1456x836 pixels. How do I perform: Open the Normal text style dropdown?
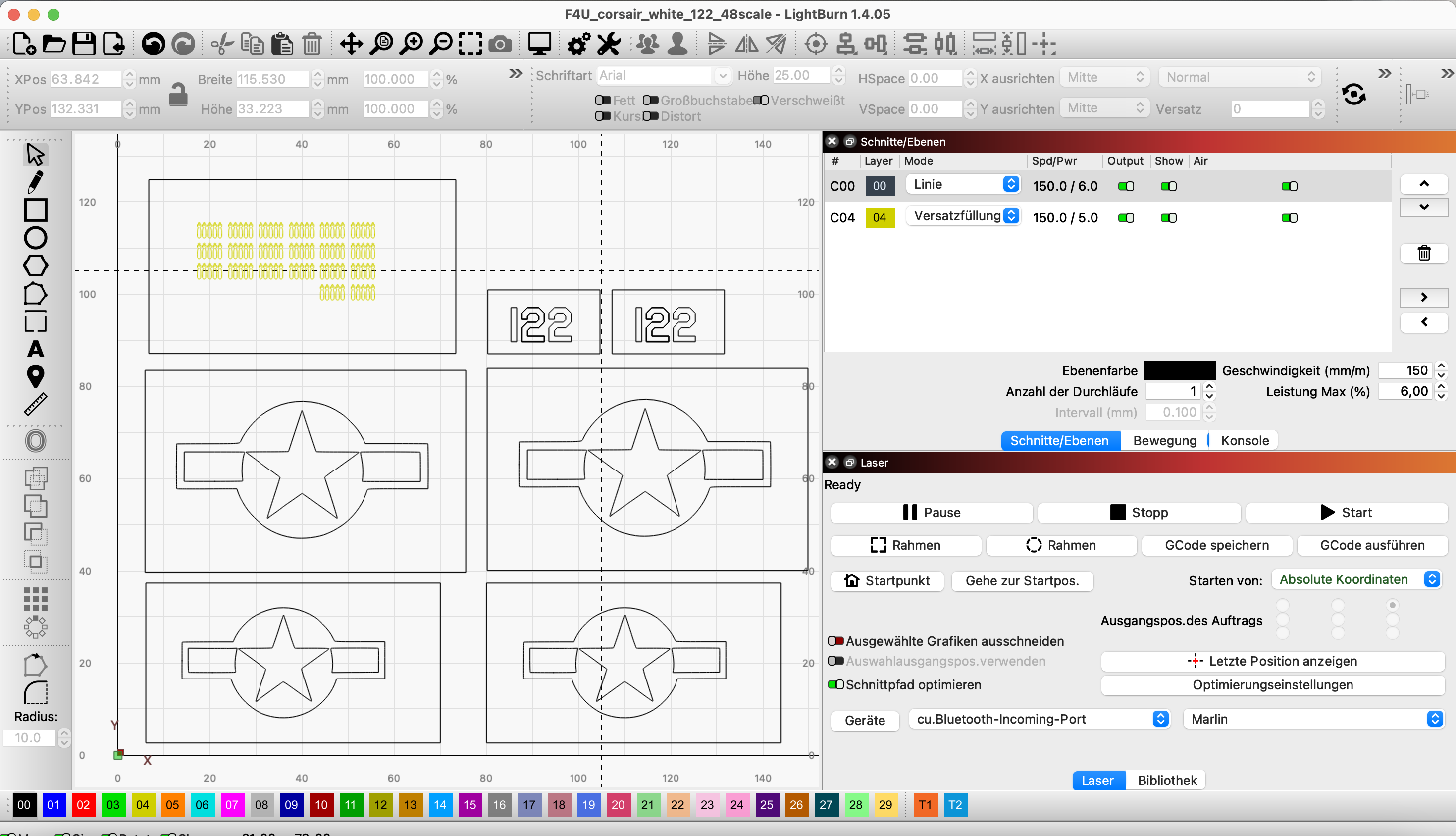click(x=1240, y=78)
